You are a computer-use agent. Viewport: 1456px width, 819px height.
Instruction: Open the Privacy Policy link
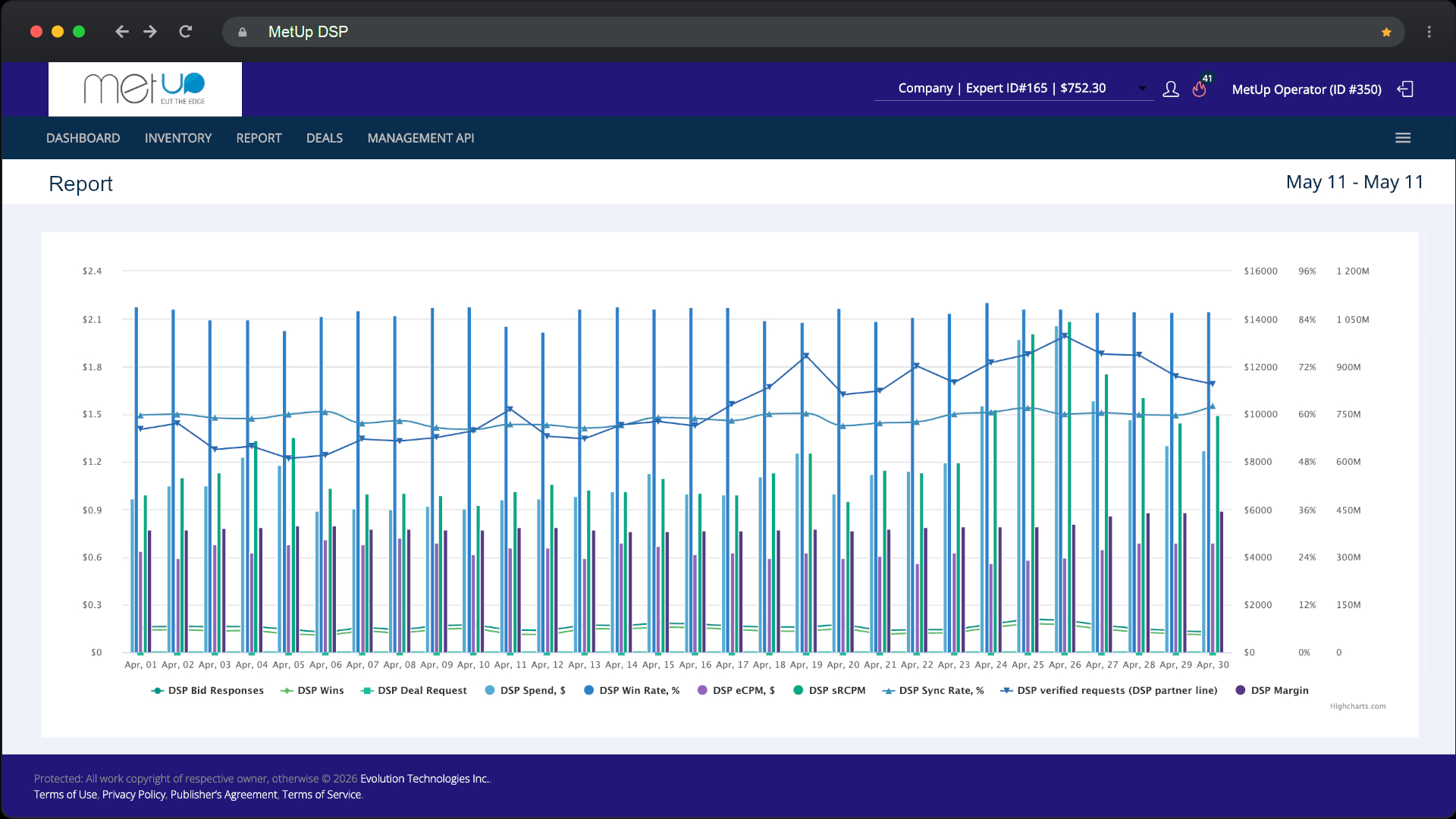pyautogui.click(x=133, y=795)
